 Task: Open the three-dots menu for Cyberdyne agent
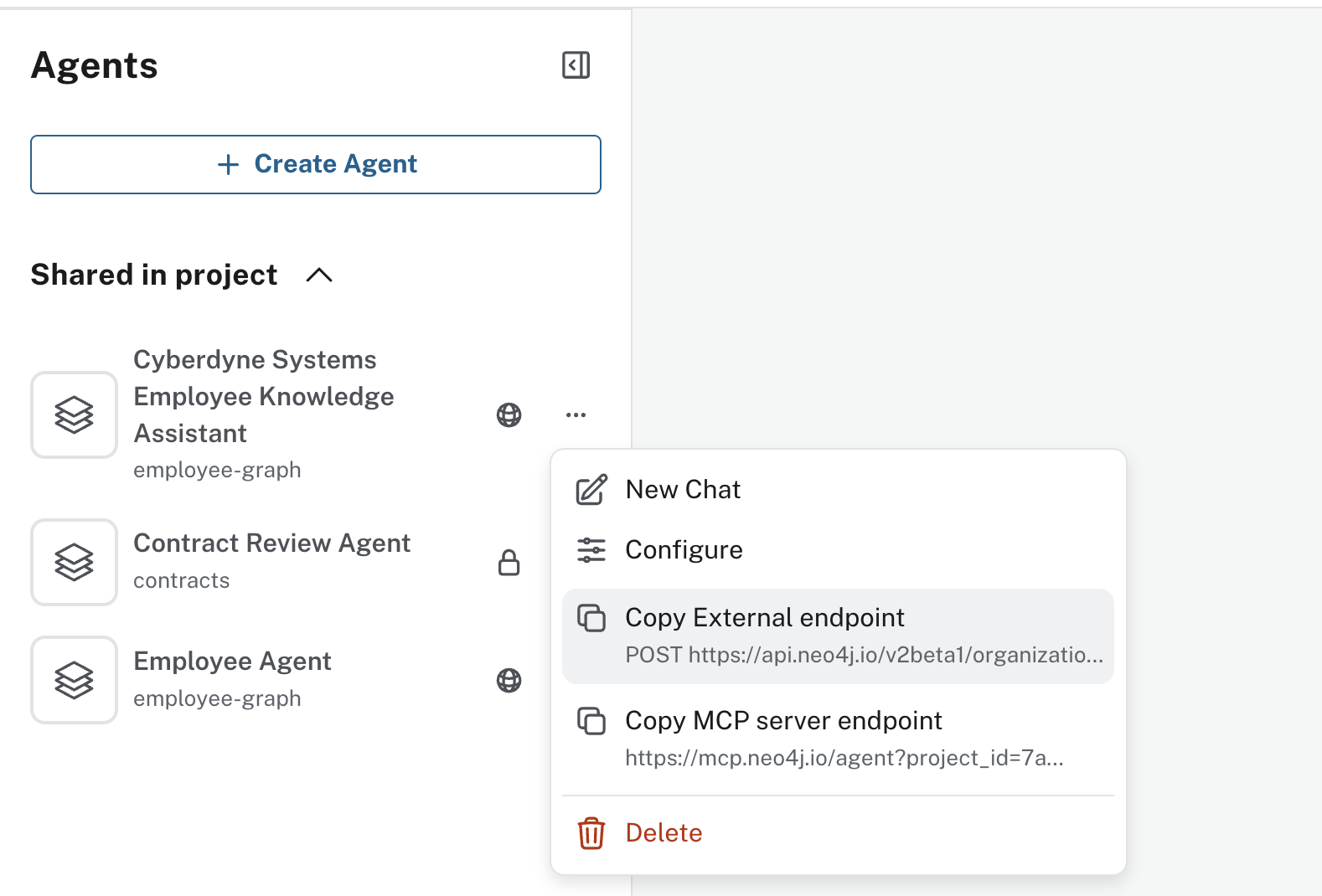pyautogui.click(x=576, y=415)
